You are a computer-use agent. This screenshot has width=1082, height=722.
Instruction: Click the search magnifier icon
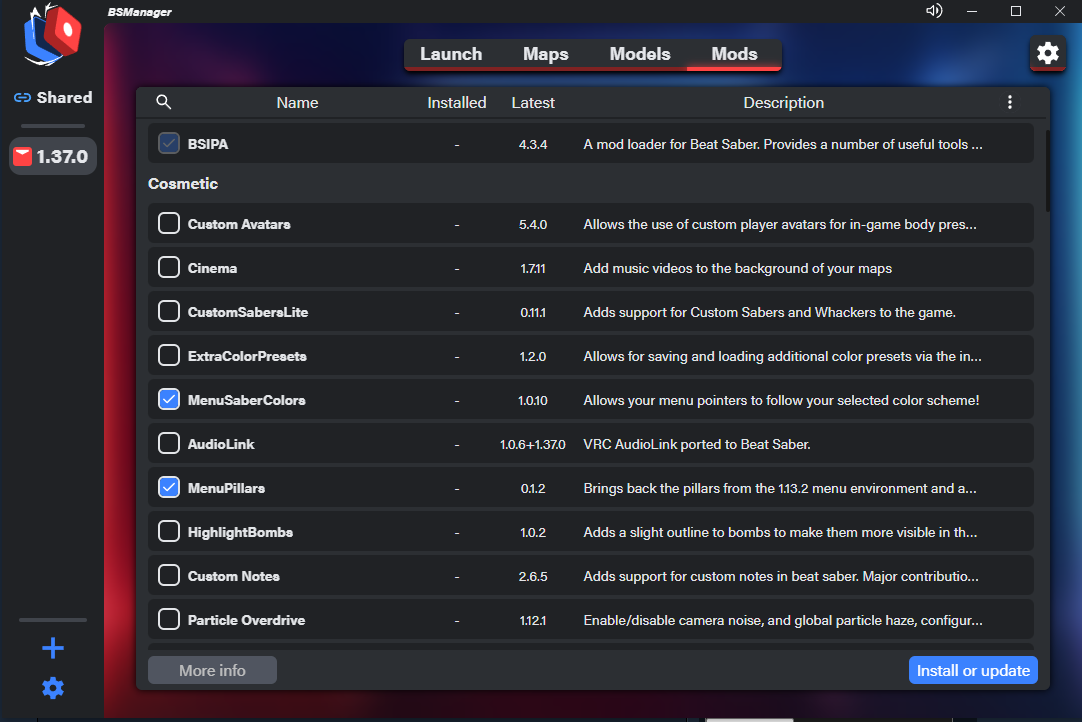[x=164, y=102]
